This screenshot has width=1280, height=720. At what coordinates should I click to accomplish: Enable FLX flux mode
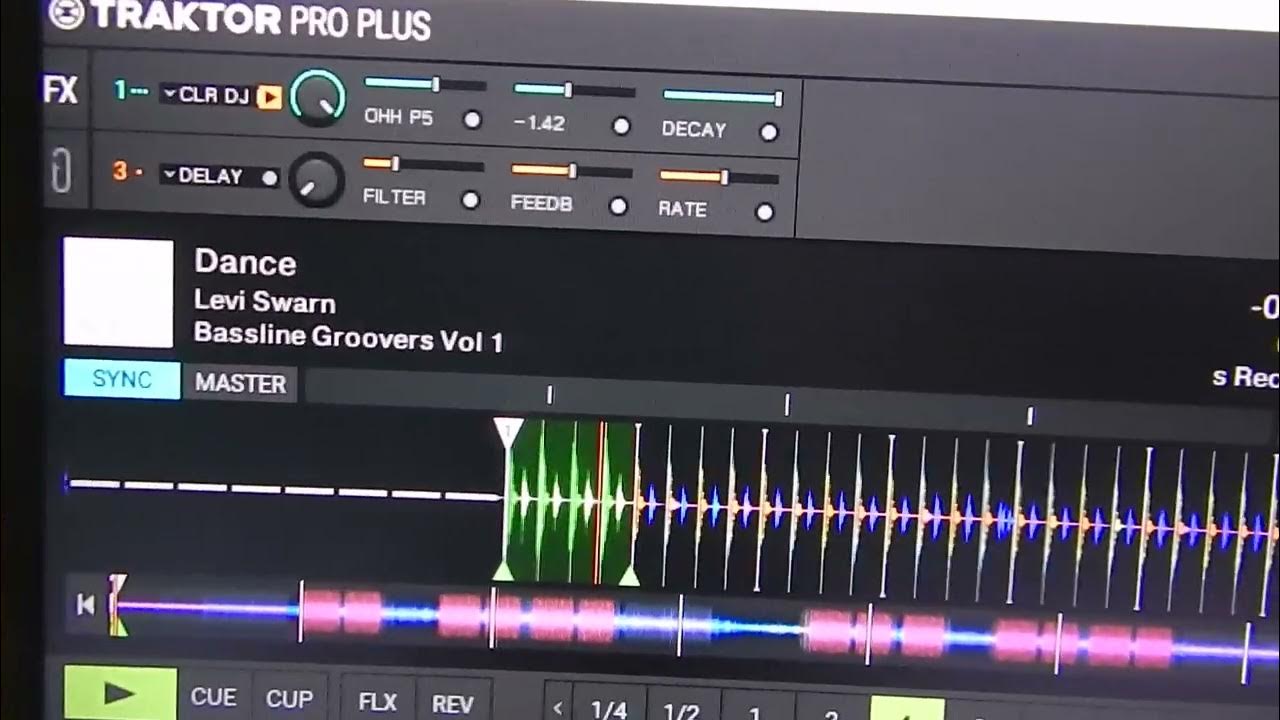coord(378,701)
